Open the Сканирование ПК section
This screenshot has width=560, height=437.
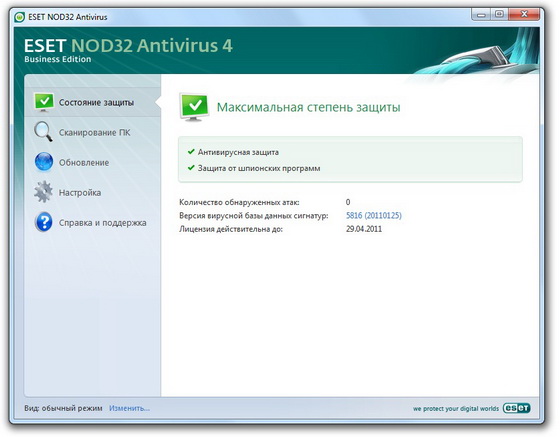pos(92,132)
